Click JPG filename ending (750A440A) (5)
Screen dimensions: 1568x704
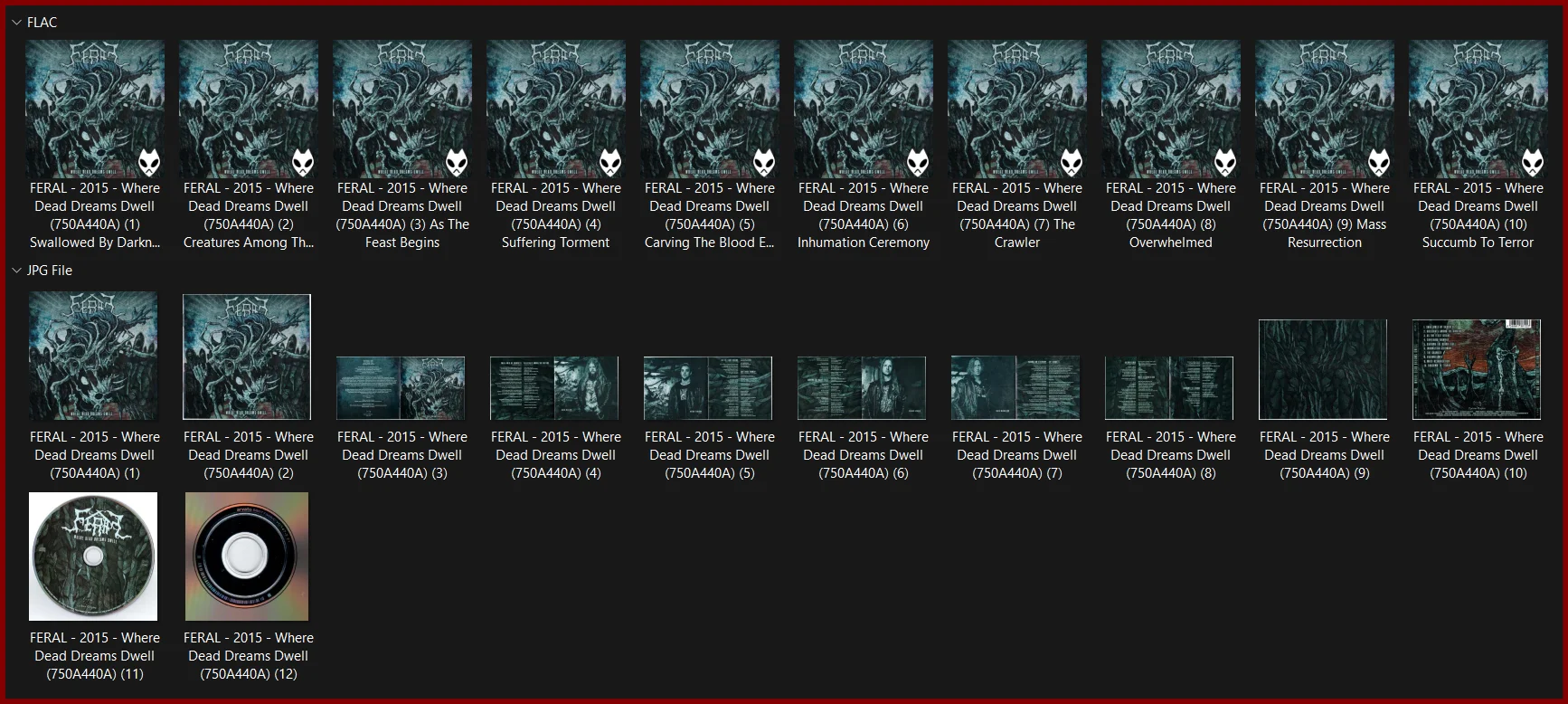710,455
